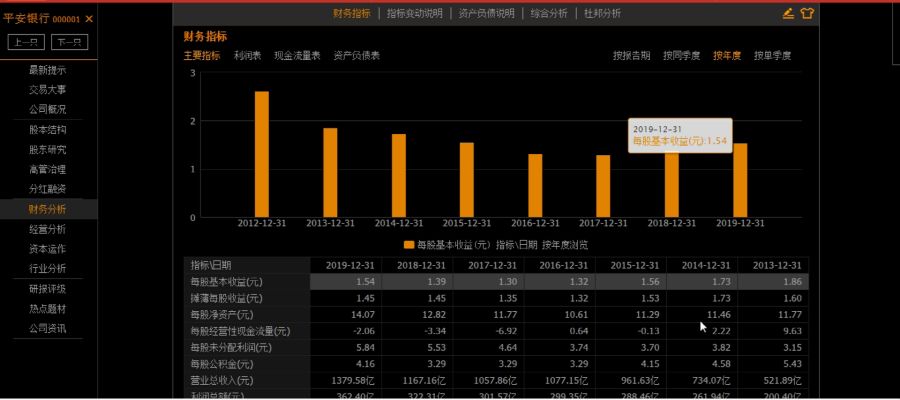This screenshot has width=900, height=400.
Task: Switch to the 利润表 tab
Action: pos(247,56)
